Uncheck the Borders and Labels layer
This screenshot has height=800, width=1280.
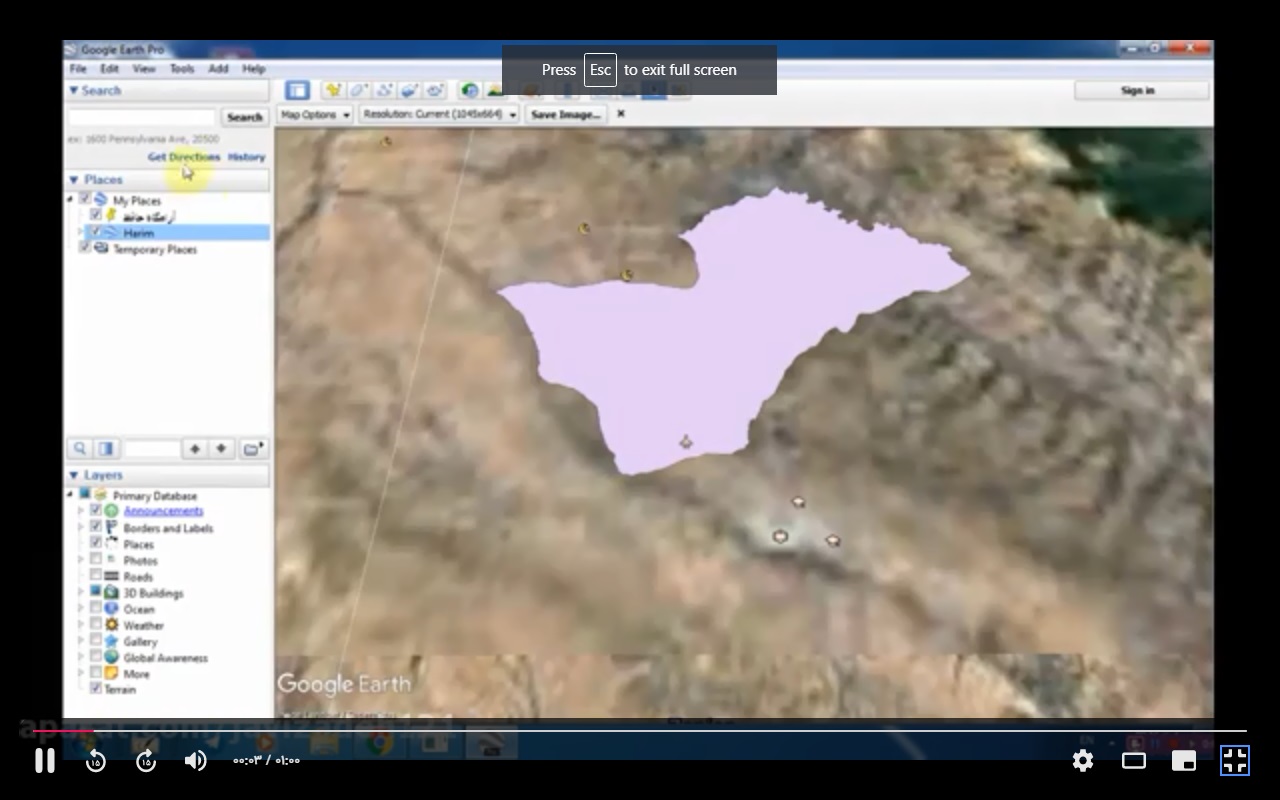(96, 527)
